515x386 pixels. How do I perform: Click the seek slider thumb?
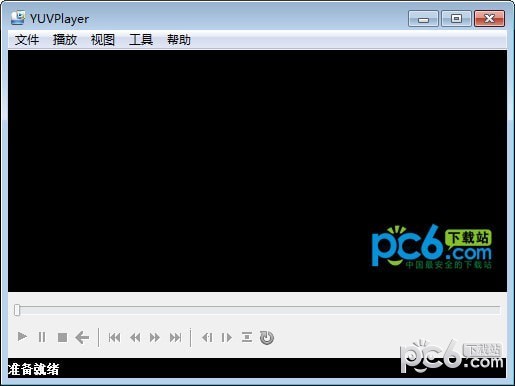coord(17,310)
